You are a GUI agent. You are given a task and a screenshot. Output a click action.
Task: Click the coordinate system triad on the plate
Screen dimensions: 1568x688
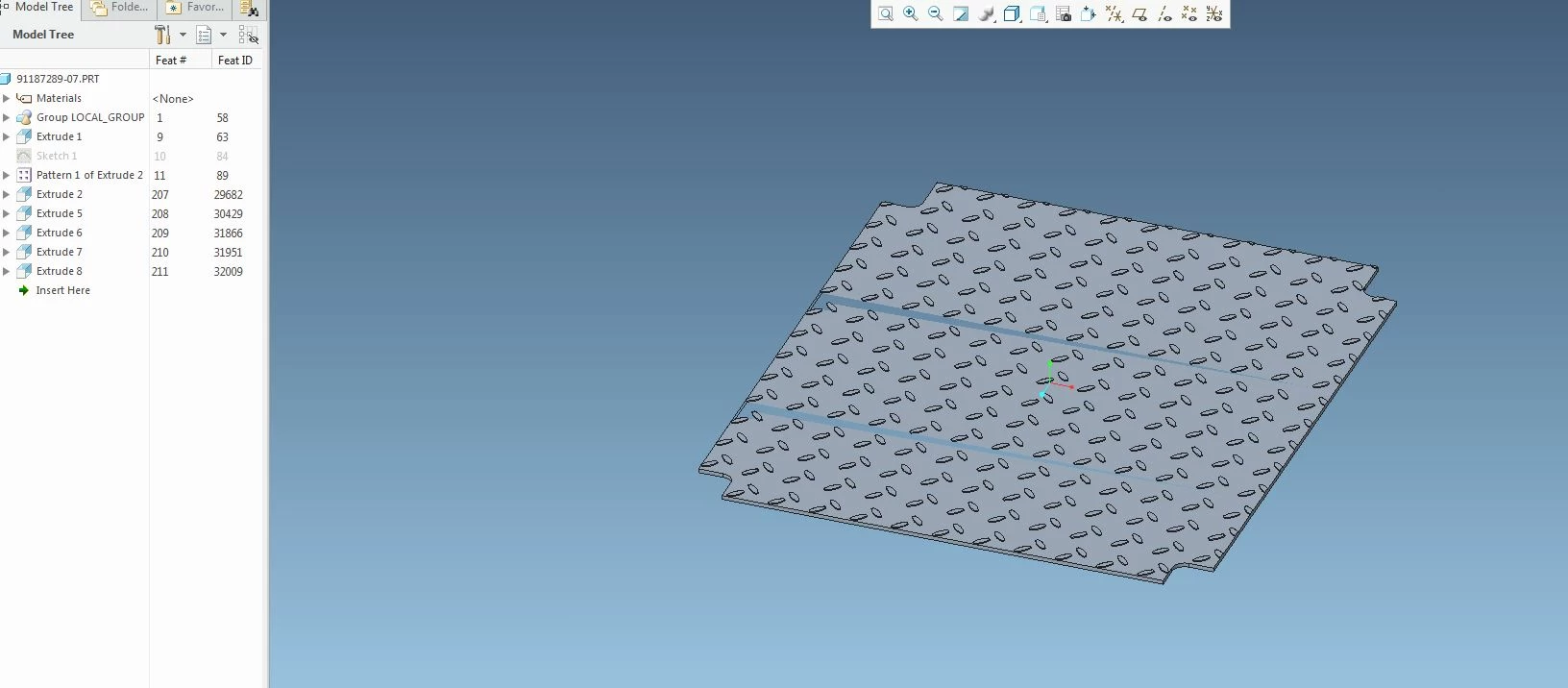[x=1054, y=380]
